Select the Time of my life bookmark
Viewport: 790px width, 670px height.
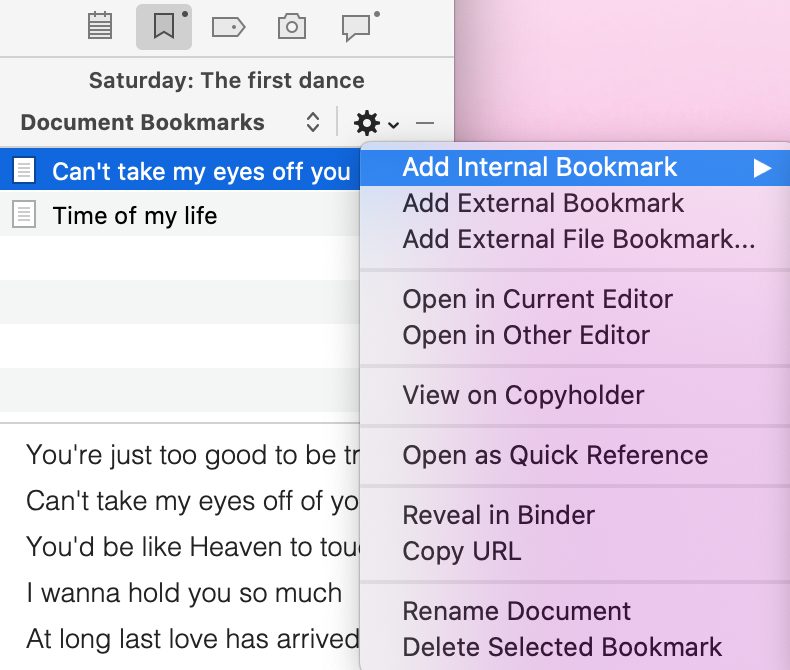click(x=180, y=215)
